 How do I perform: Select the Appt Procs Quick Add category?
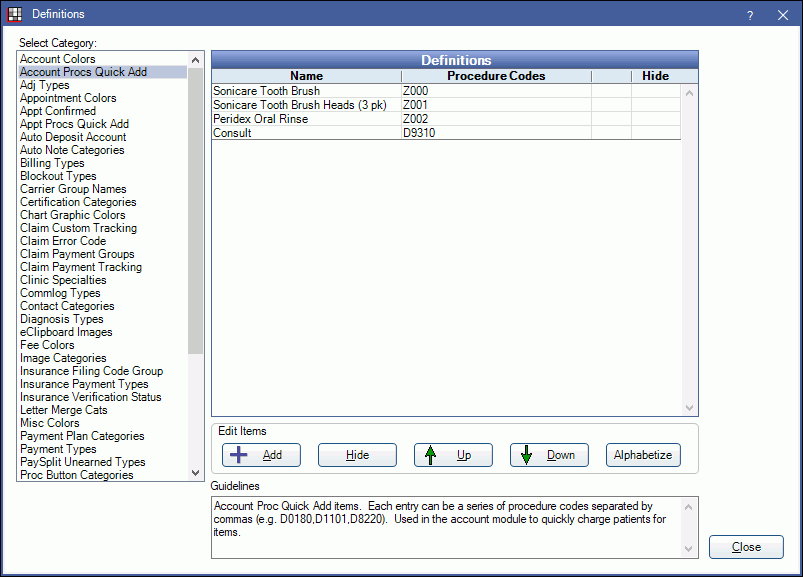(x=102, y=124)
